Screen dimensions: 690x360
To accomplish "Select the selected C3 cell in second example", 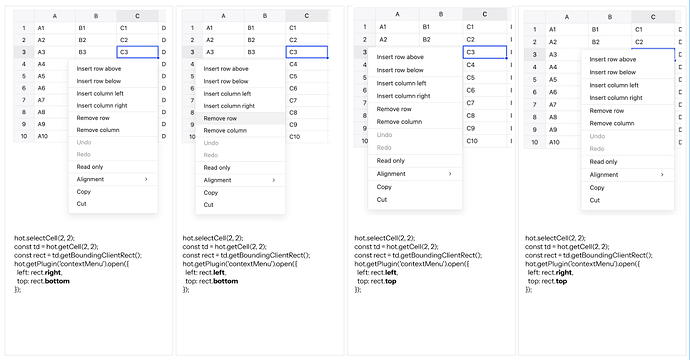I will coord(307,52).
